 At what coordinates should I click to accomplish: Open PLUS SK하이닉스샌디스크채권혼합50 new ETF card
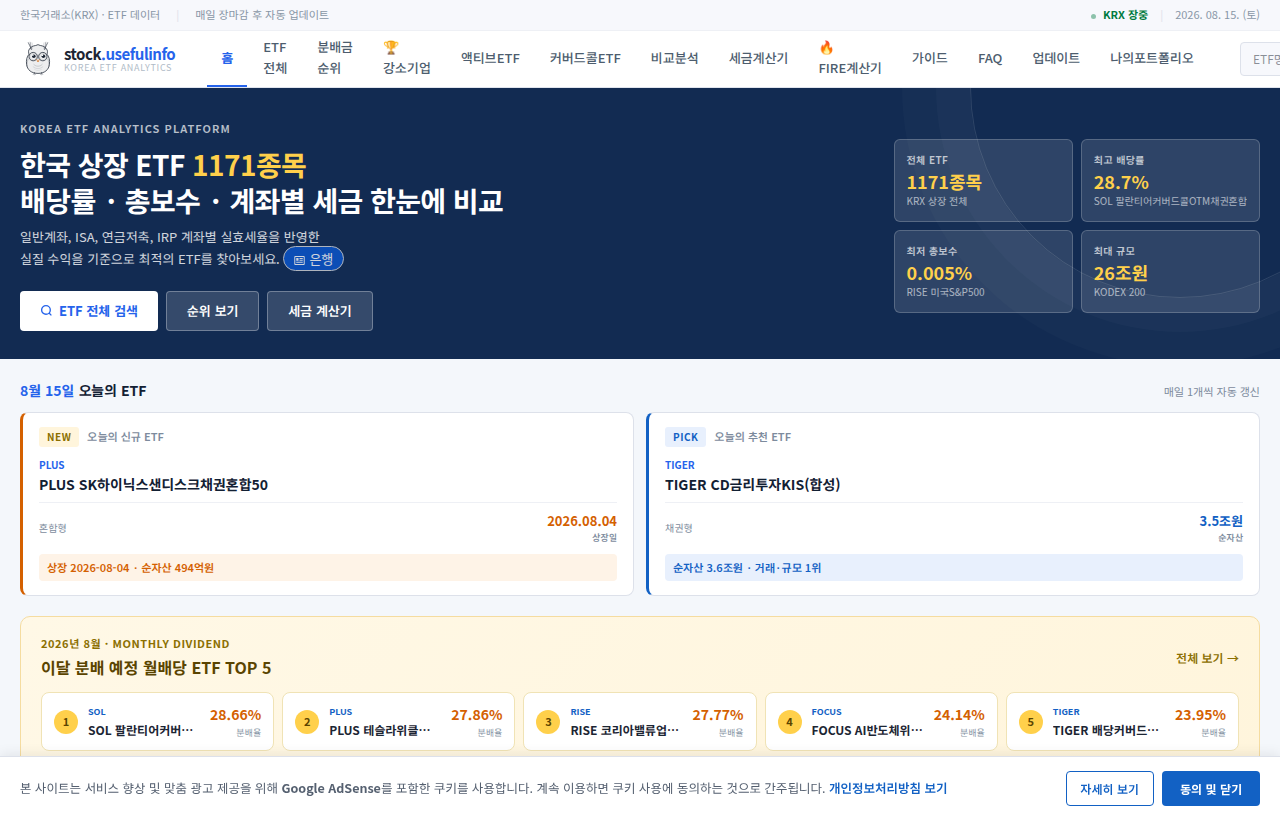click(x=327, y=504)
